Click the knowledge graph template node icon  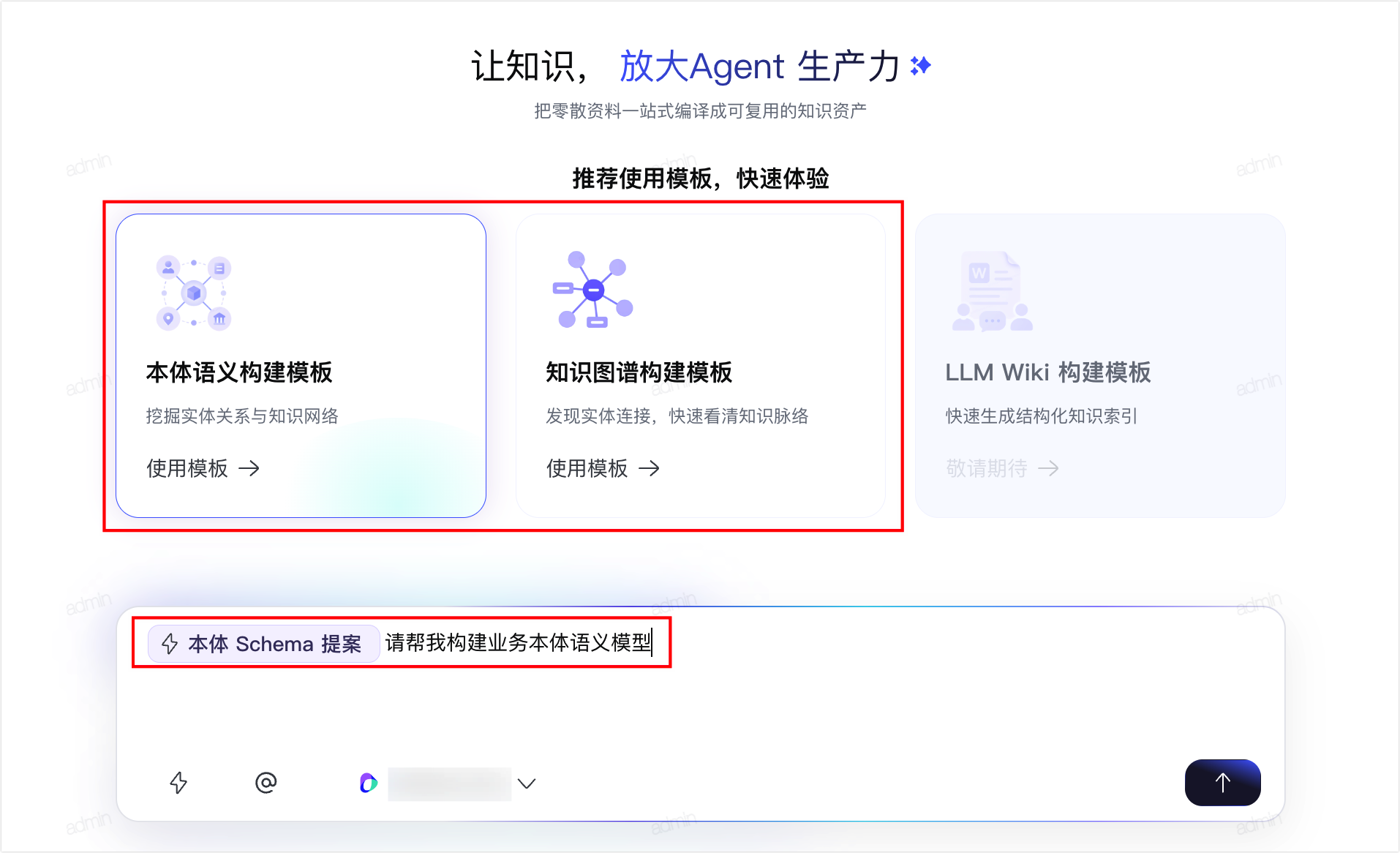[593, 290]
